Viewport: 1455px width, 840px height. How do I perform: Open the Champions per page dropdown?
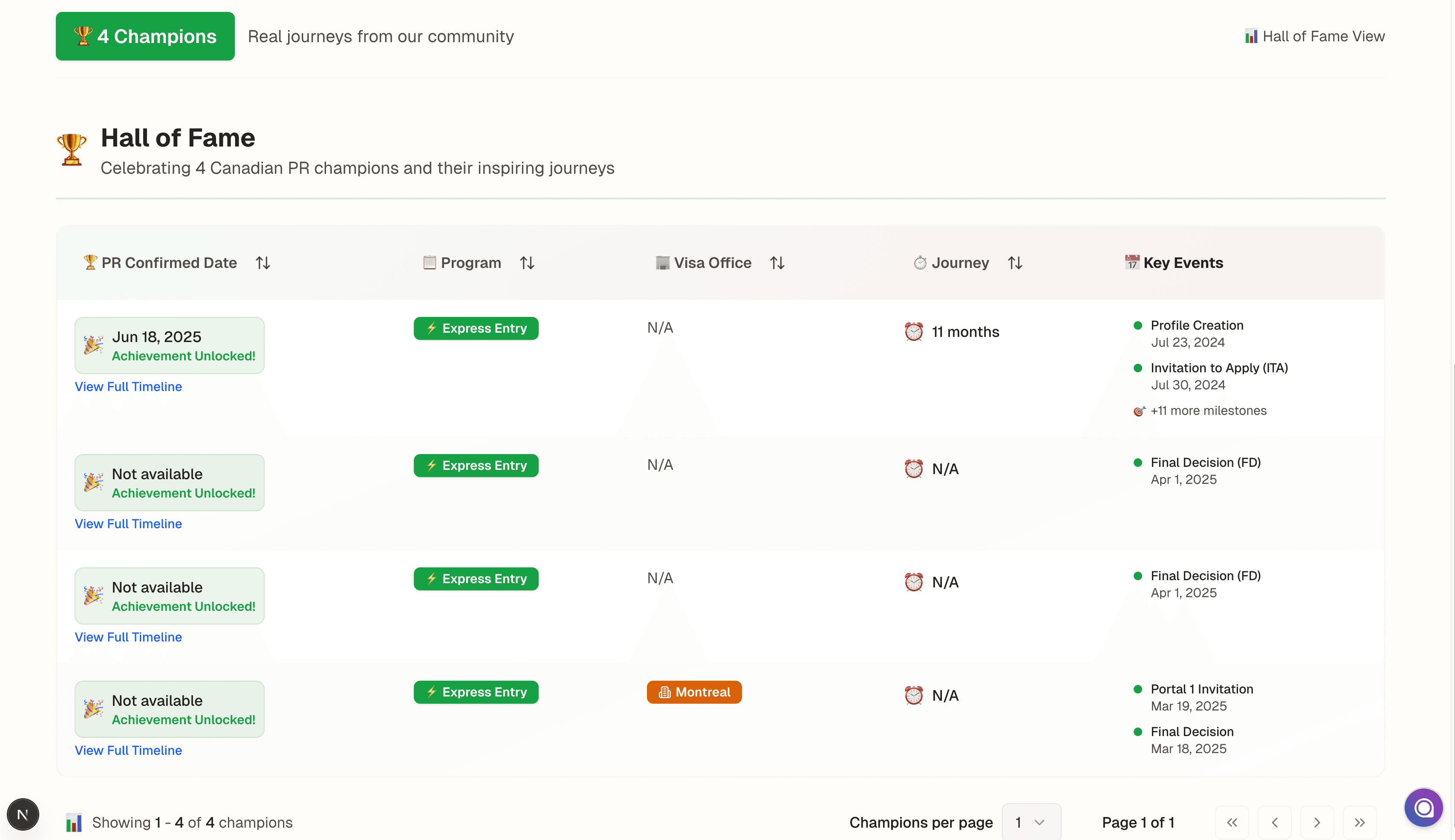point(1031,822)
